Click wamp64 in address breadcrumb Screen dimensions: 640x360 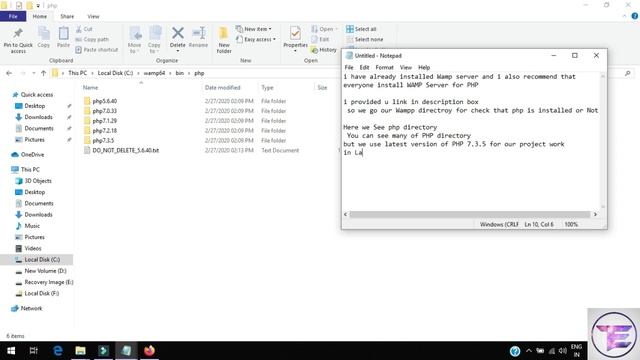pos(154,73)
